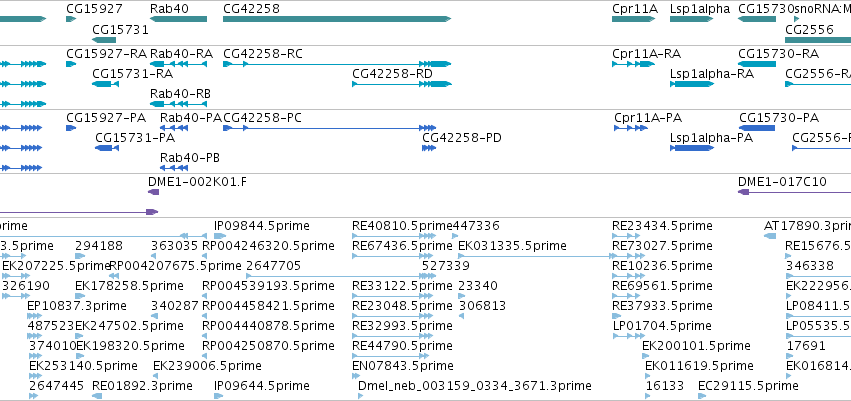Select Dmel_neb_003159_0334_3671.3prime label

click(x=475, y=386)
